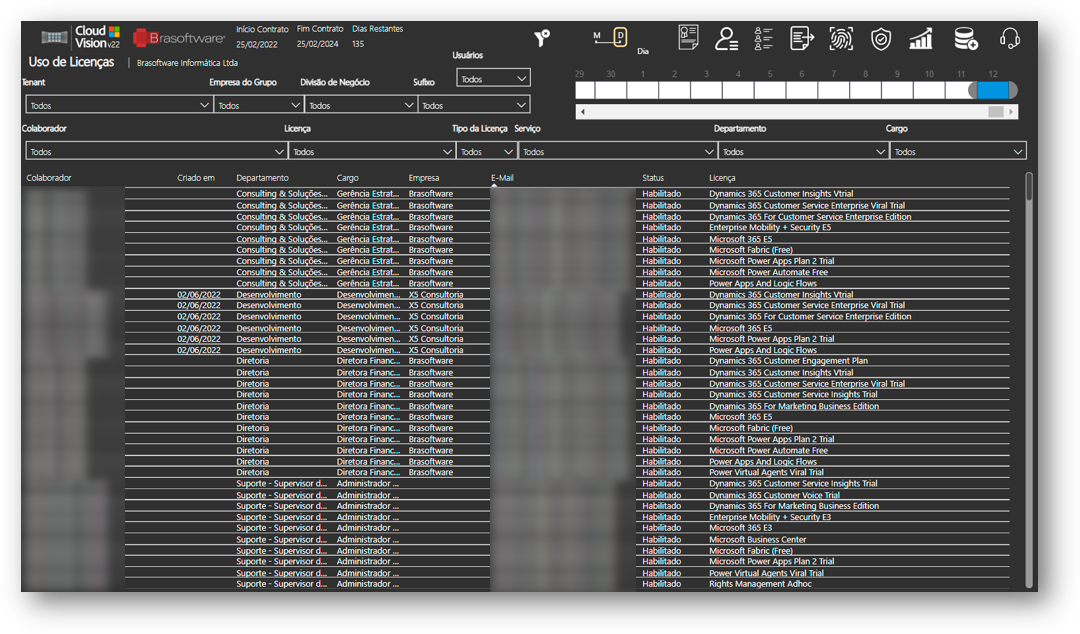
Task: Sort by the Empresa column header
Action: (x=424, y=178)
